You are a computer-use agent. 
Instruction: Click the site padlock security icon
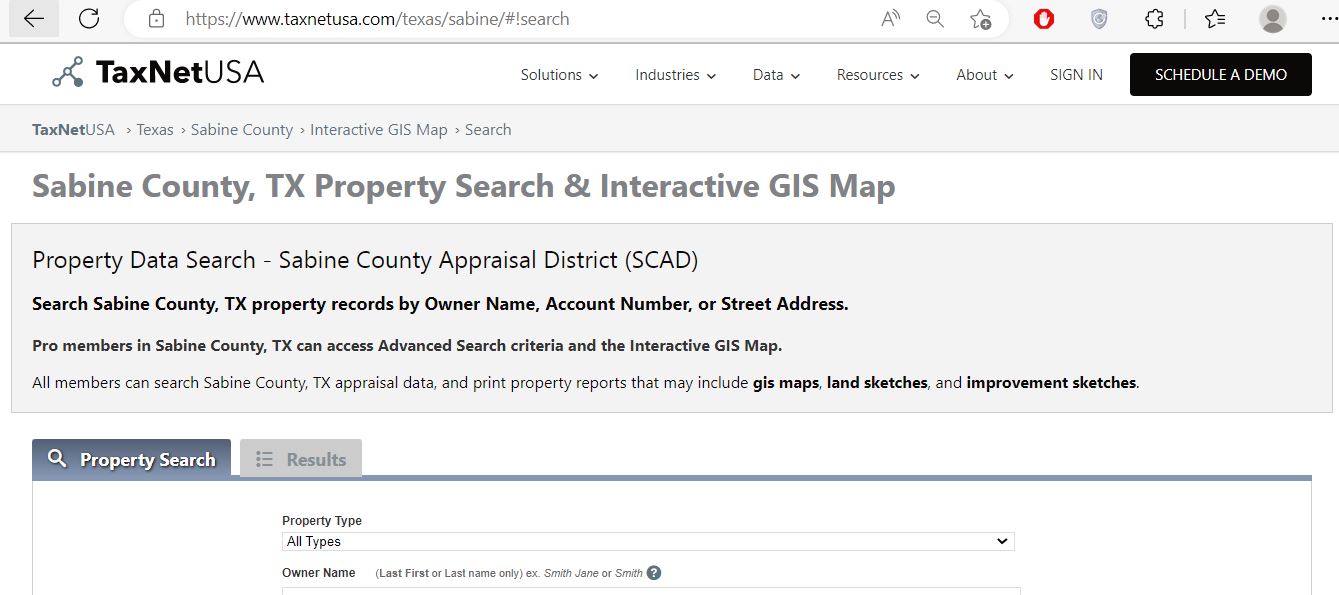(x=156, y=19)
